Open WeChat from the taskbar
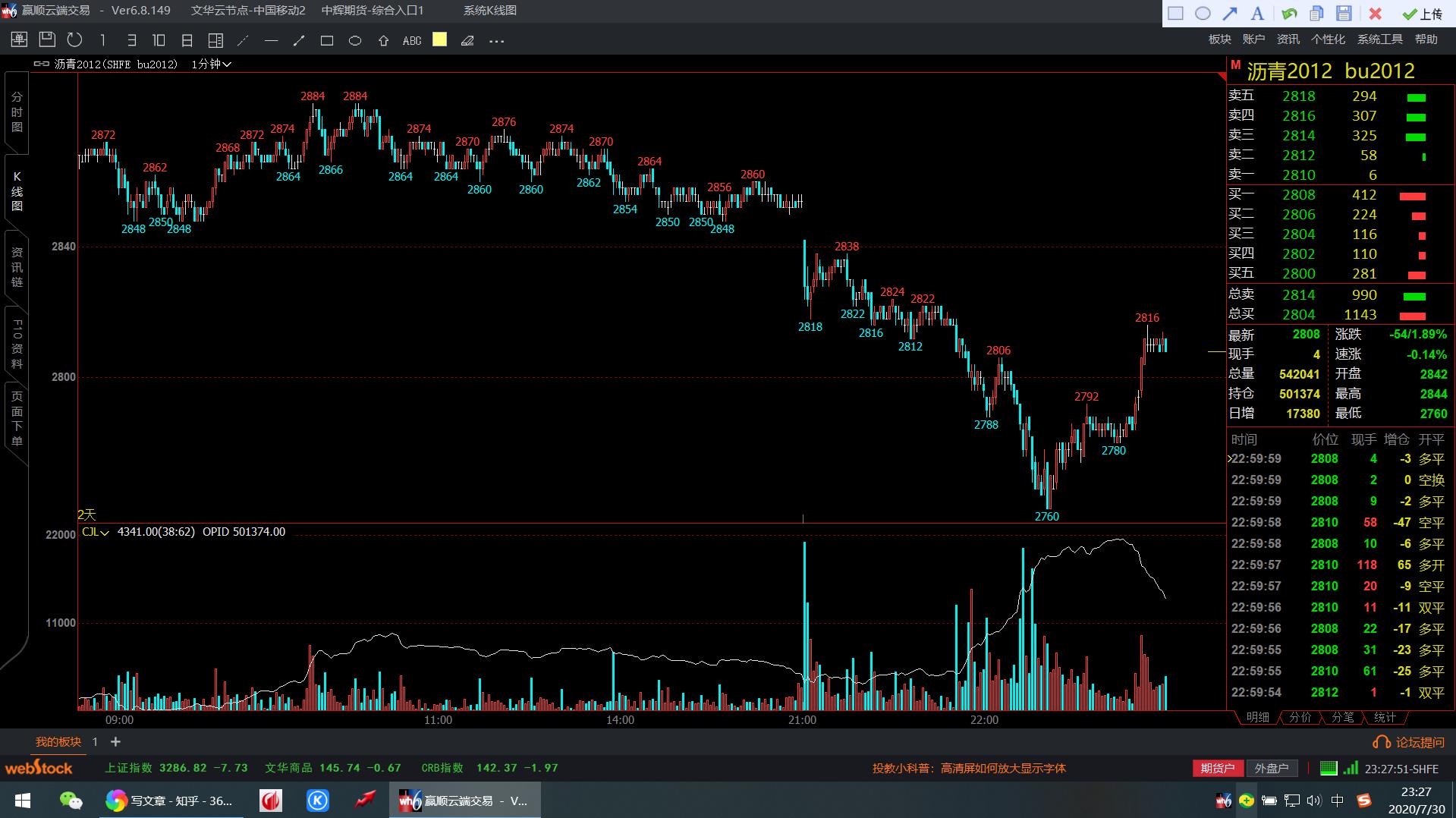The image size is (1456, 818). coord(71,801)
